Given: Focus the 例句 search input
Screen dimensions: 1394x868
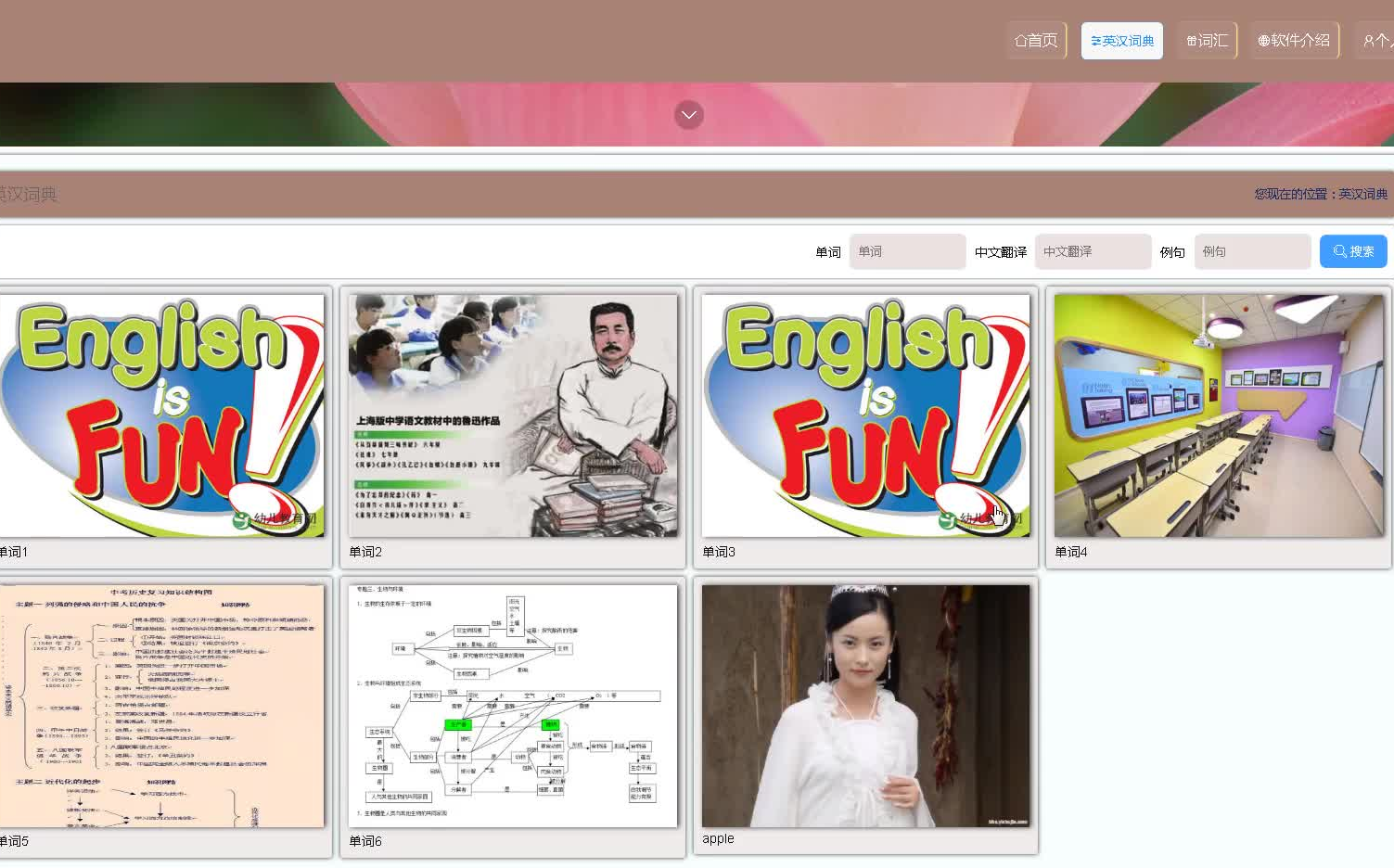Looking at the screenshot, I should coord(1252,251).
